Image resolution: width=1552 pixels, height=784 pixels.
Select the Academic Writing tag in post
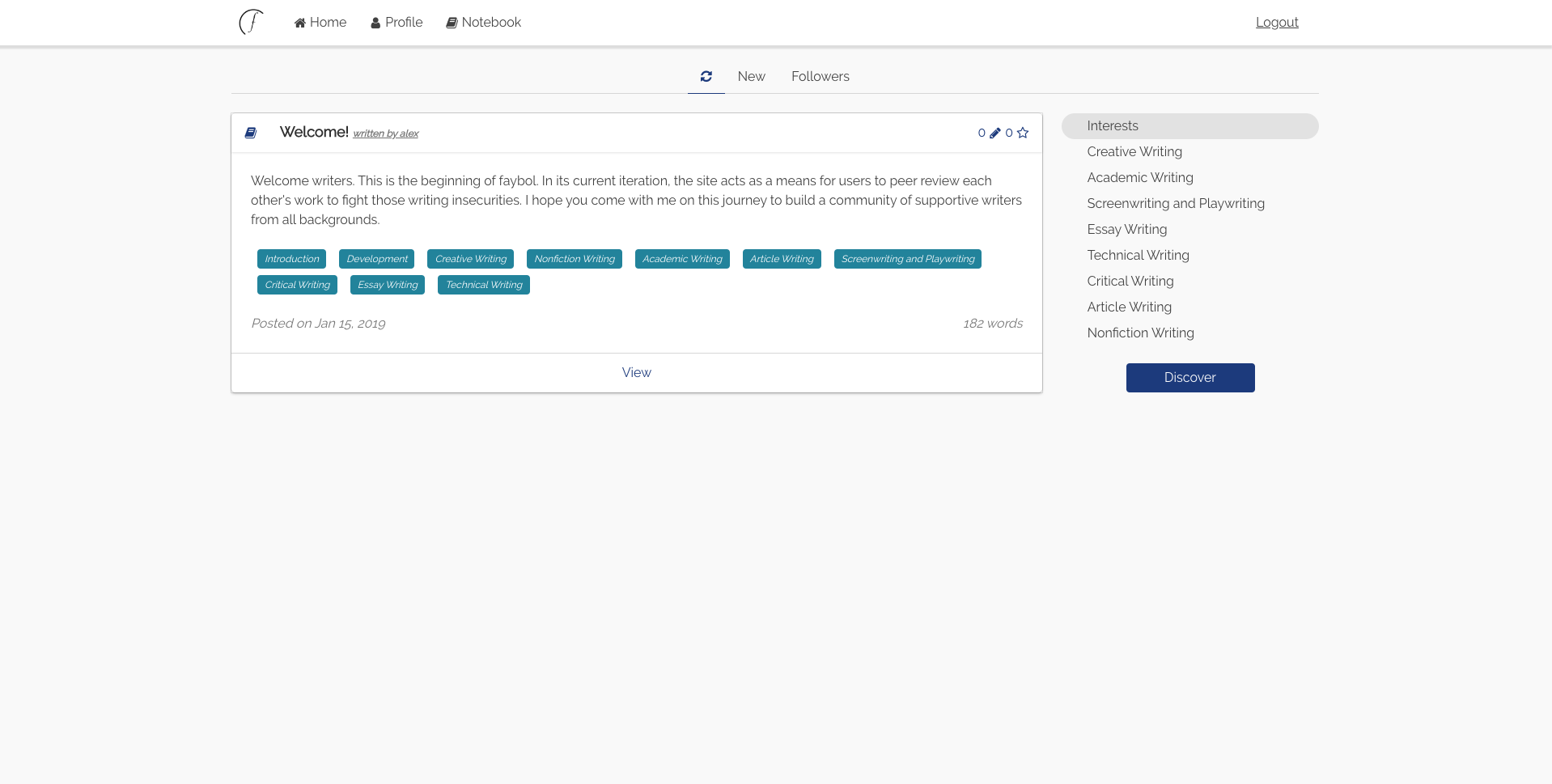click(x=682, y=259)
